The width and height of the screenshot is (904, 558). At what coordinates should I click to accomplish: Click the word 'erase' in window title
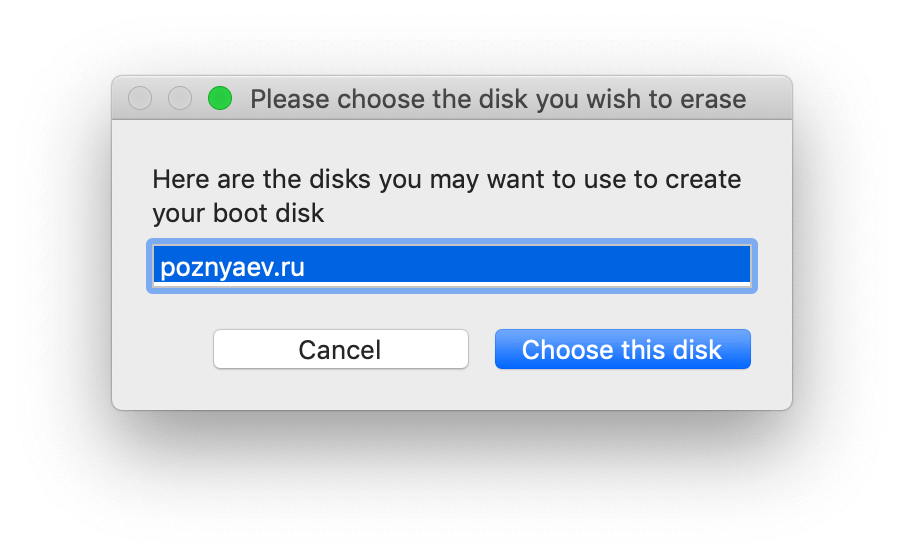coord(711,99)
